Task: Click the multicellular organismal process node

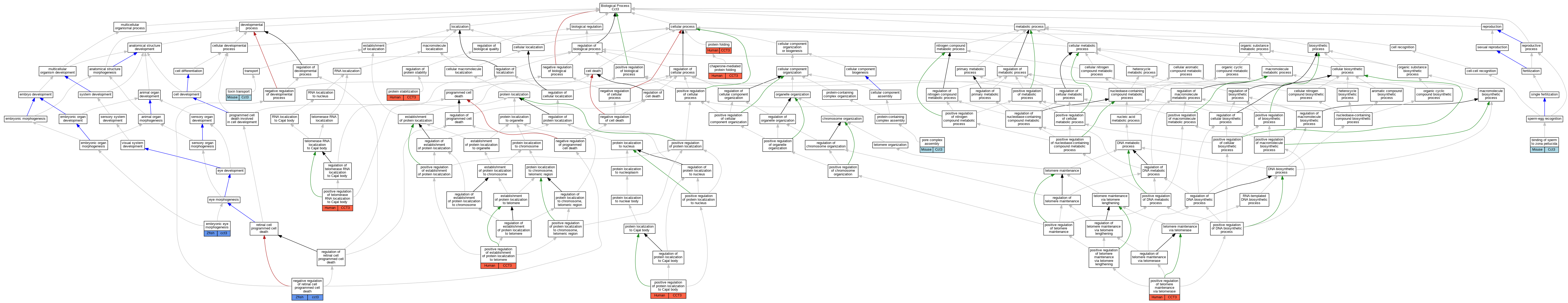Action: click(130, 27)
